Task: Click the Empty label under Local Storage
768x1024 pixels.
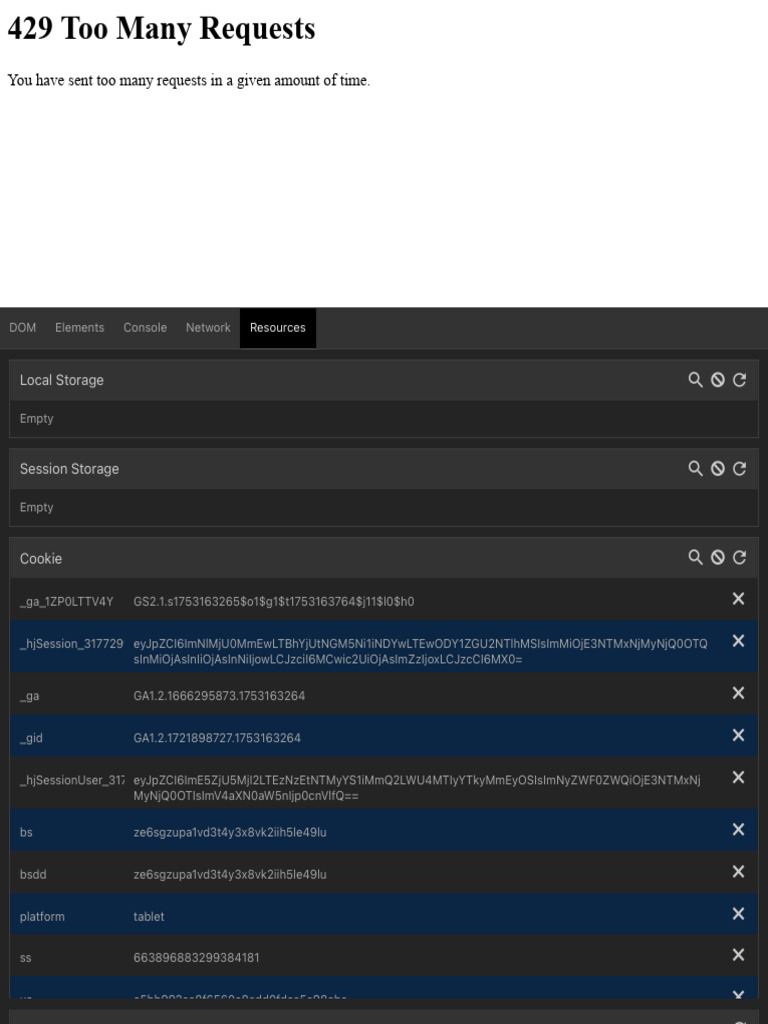Action: point(37,419)
